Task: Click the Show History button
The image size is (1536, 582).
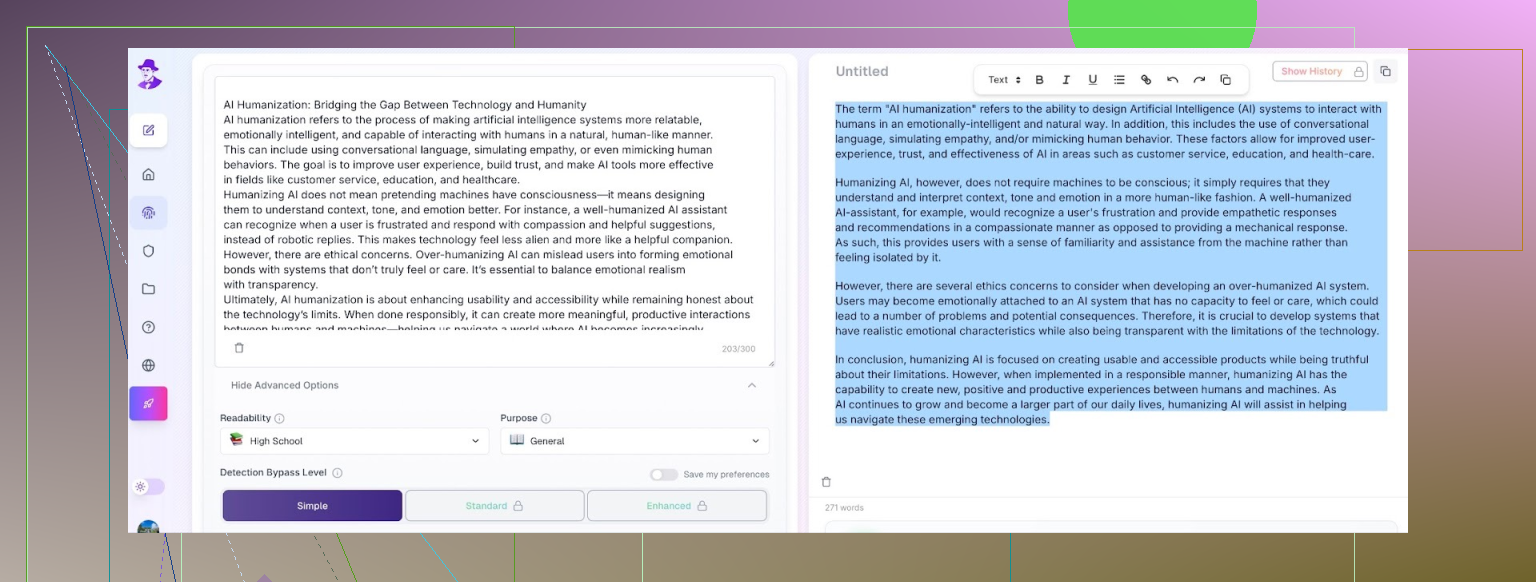Action: (1319, 71)
